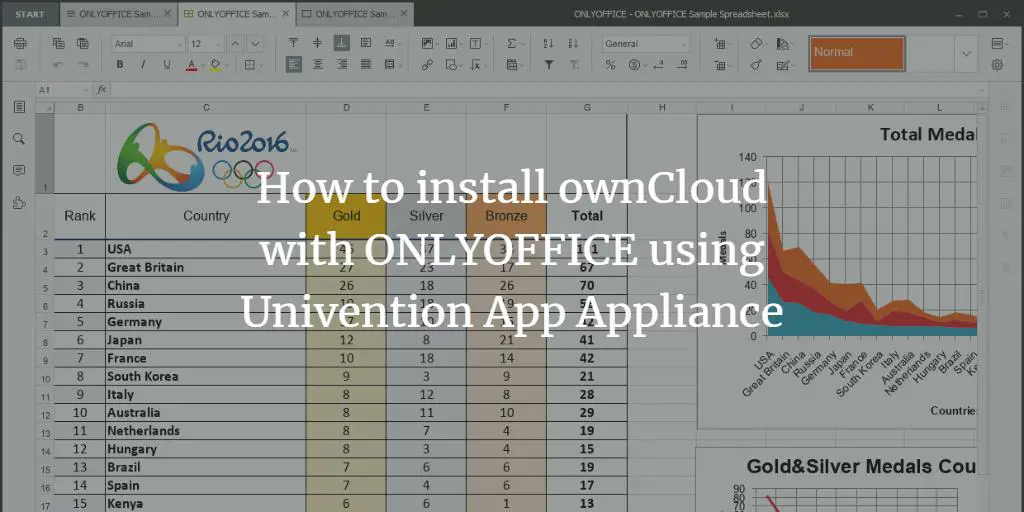Insert cells icon
This screenshot has height=512, width=1024.
721,43
